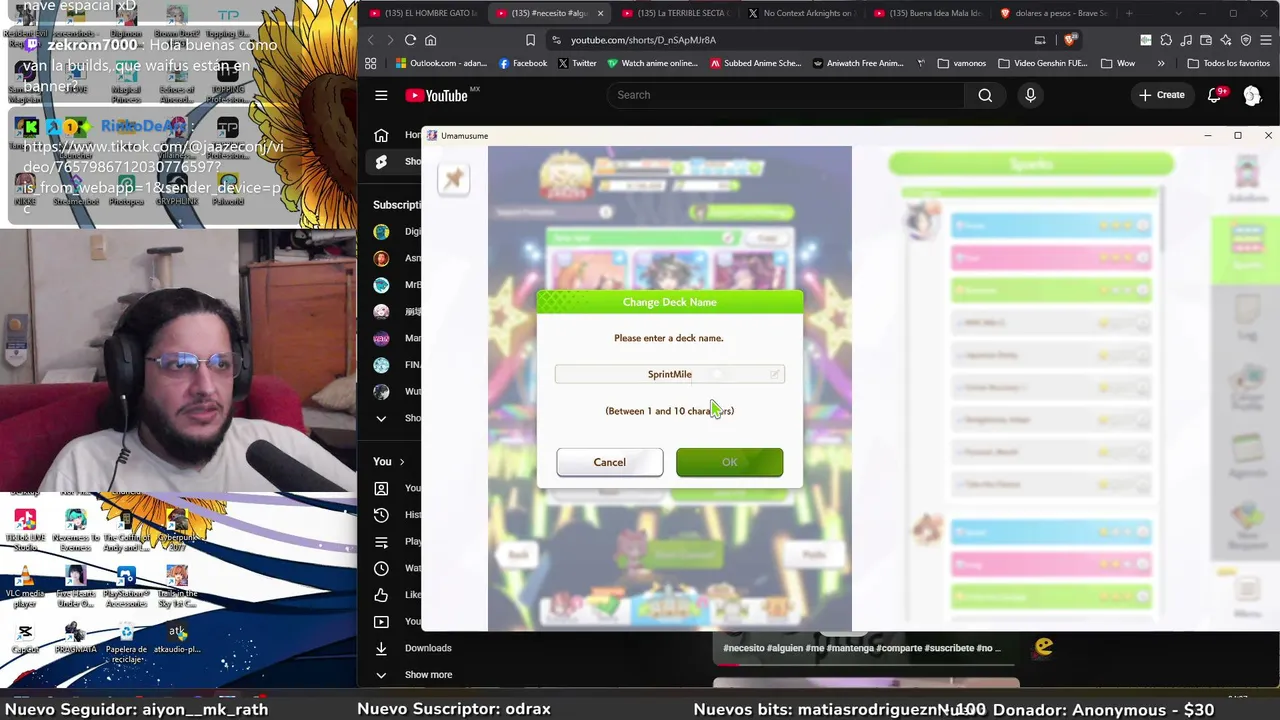Click the YouTube search magnifier button
This screenshot has width=1280, height=720.
985,95
